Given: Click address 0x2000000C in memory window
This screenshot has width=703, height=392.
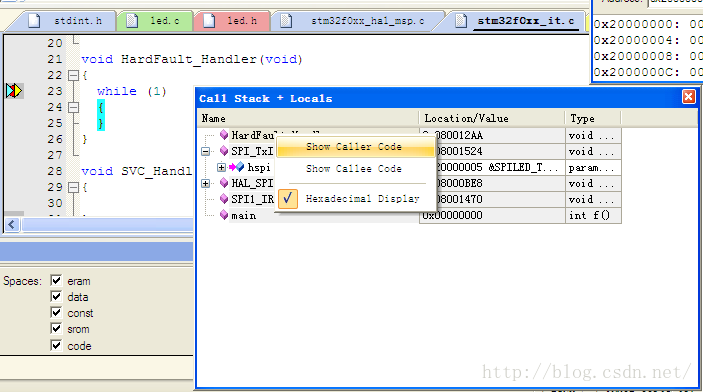Looking at the screenshot, I should click(x=636, y=72).
